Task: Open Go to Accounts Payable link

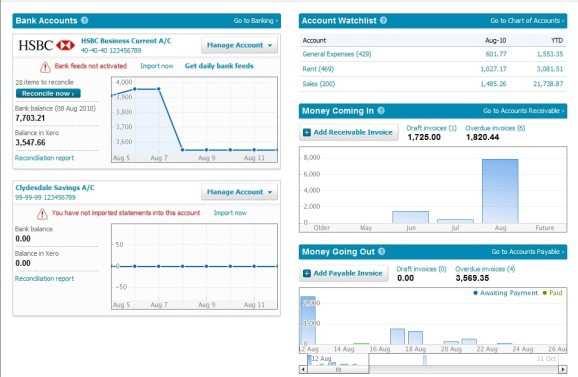Action: [x=528, y=252]
